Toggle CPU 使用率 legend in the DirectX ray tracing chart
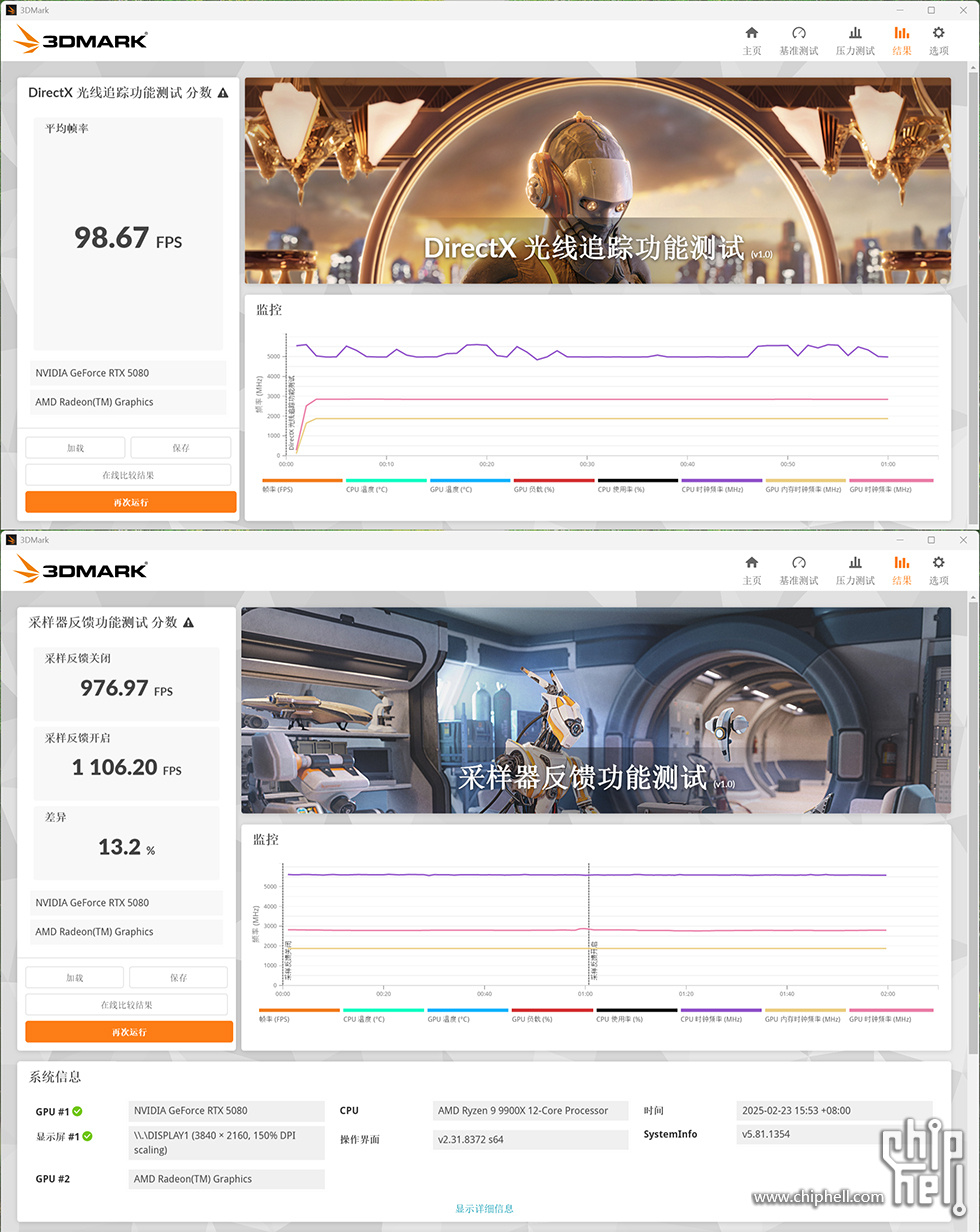 (639, 485)
